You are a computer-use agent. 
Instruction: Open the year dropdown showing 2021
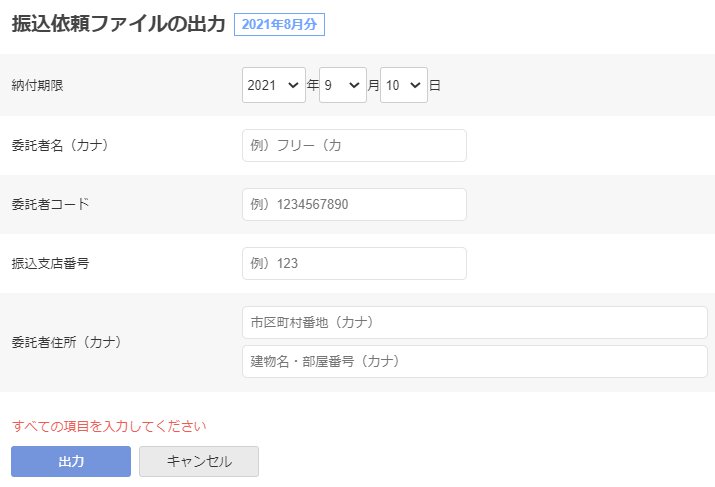coord(274,85)
